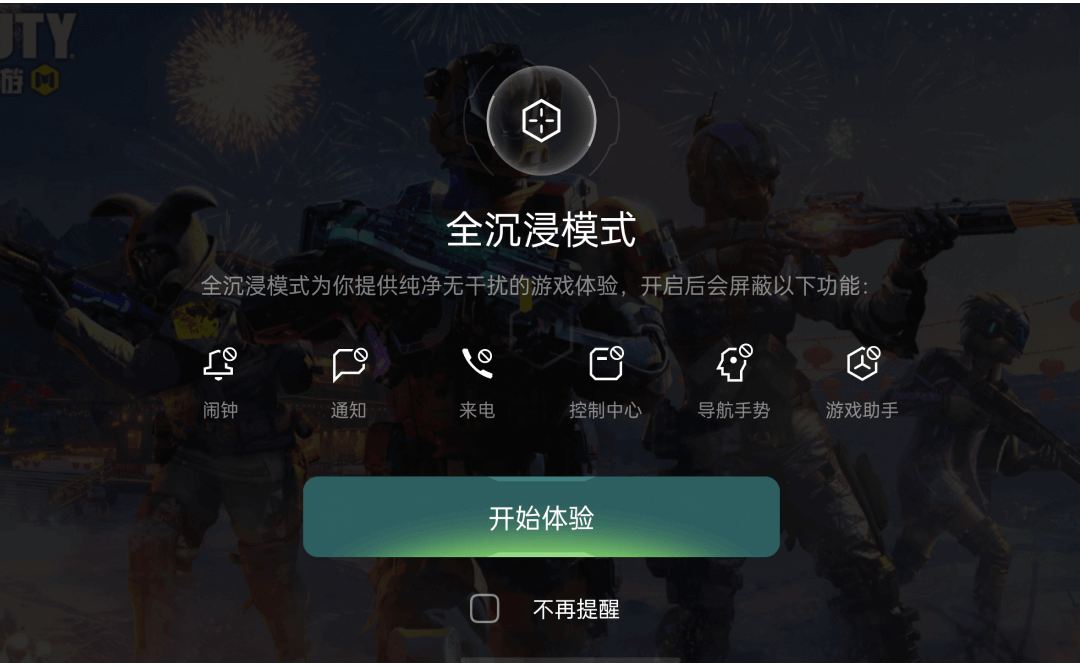Tap the blocked incoming call phone icon
Viewport: 1080px width, 666px height.
[x=477, y=363]
